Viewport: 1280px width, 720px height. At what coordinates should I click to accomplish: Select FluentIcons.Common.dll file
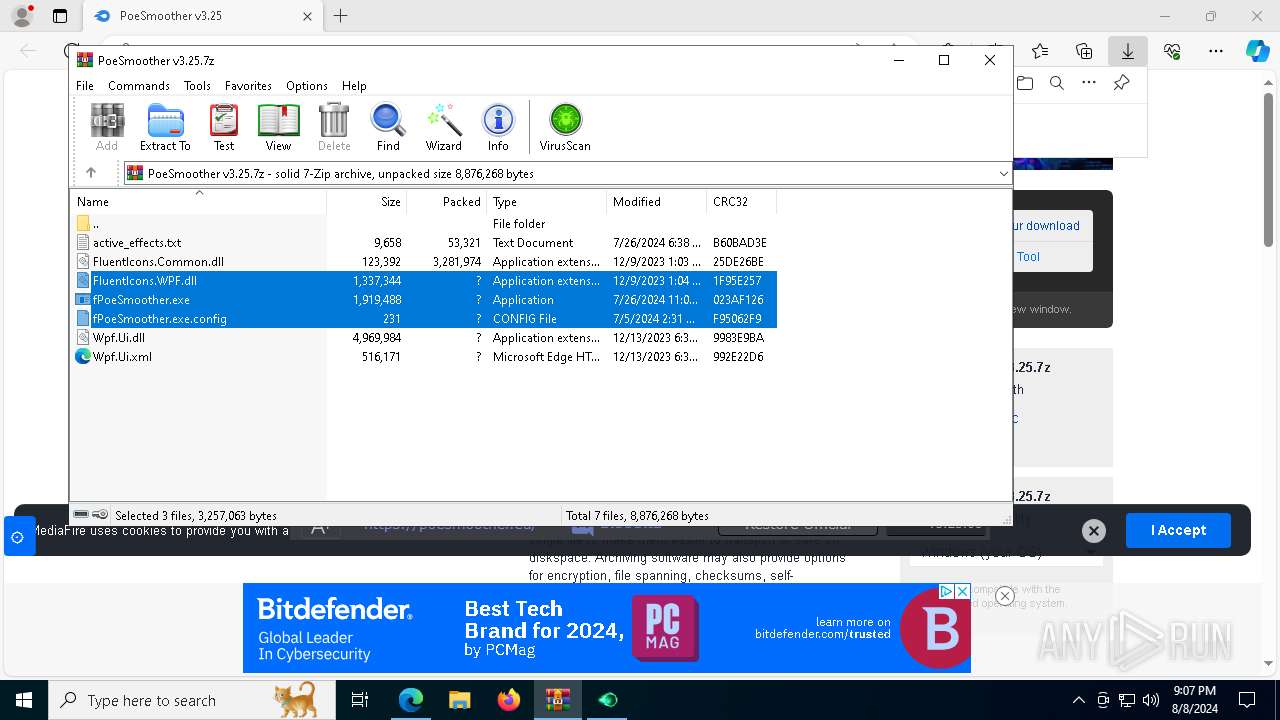(x=424, y=262)
